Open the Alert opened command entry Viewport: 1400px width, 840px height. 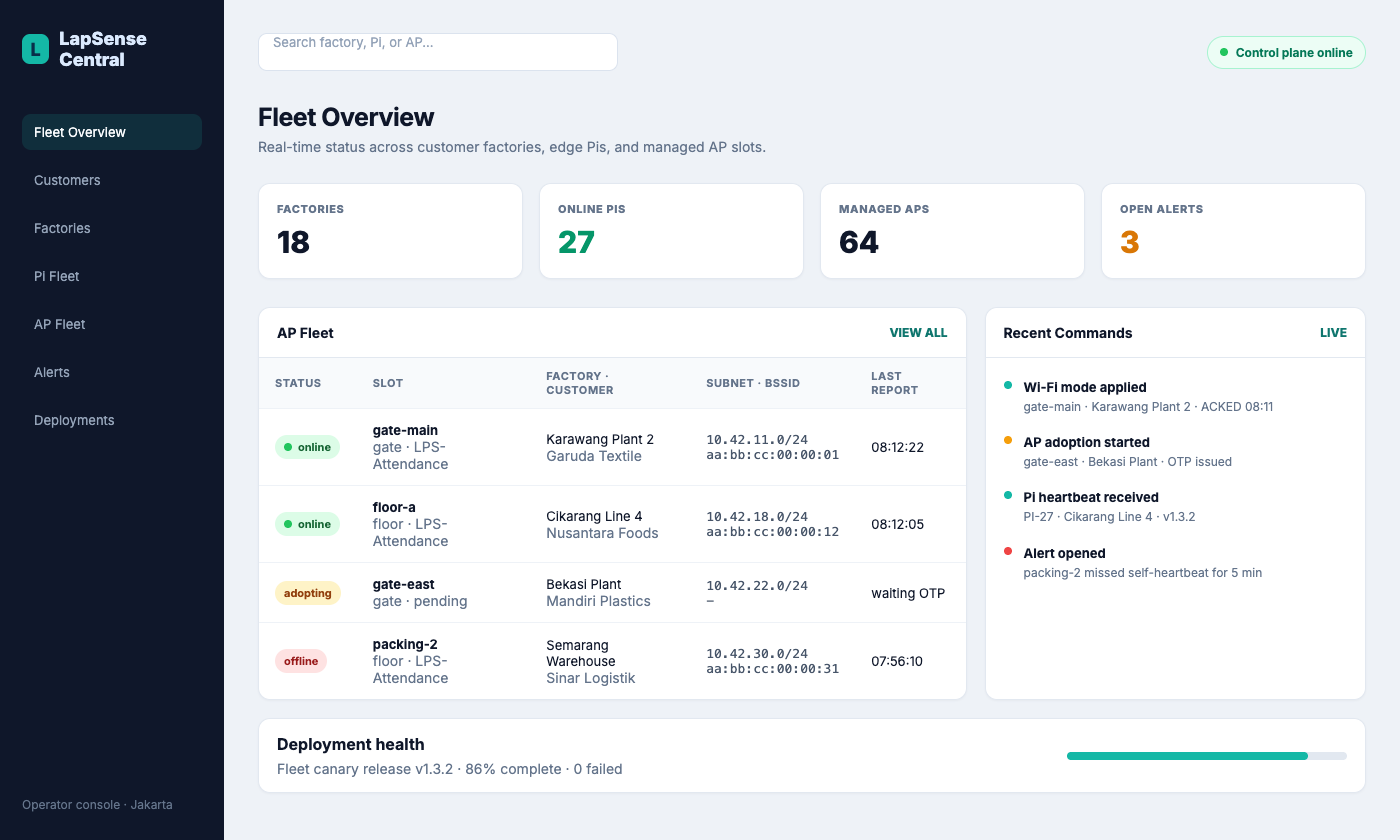pos(1175,562)
